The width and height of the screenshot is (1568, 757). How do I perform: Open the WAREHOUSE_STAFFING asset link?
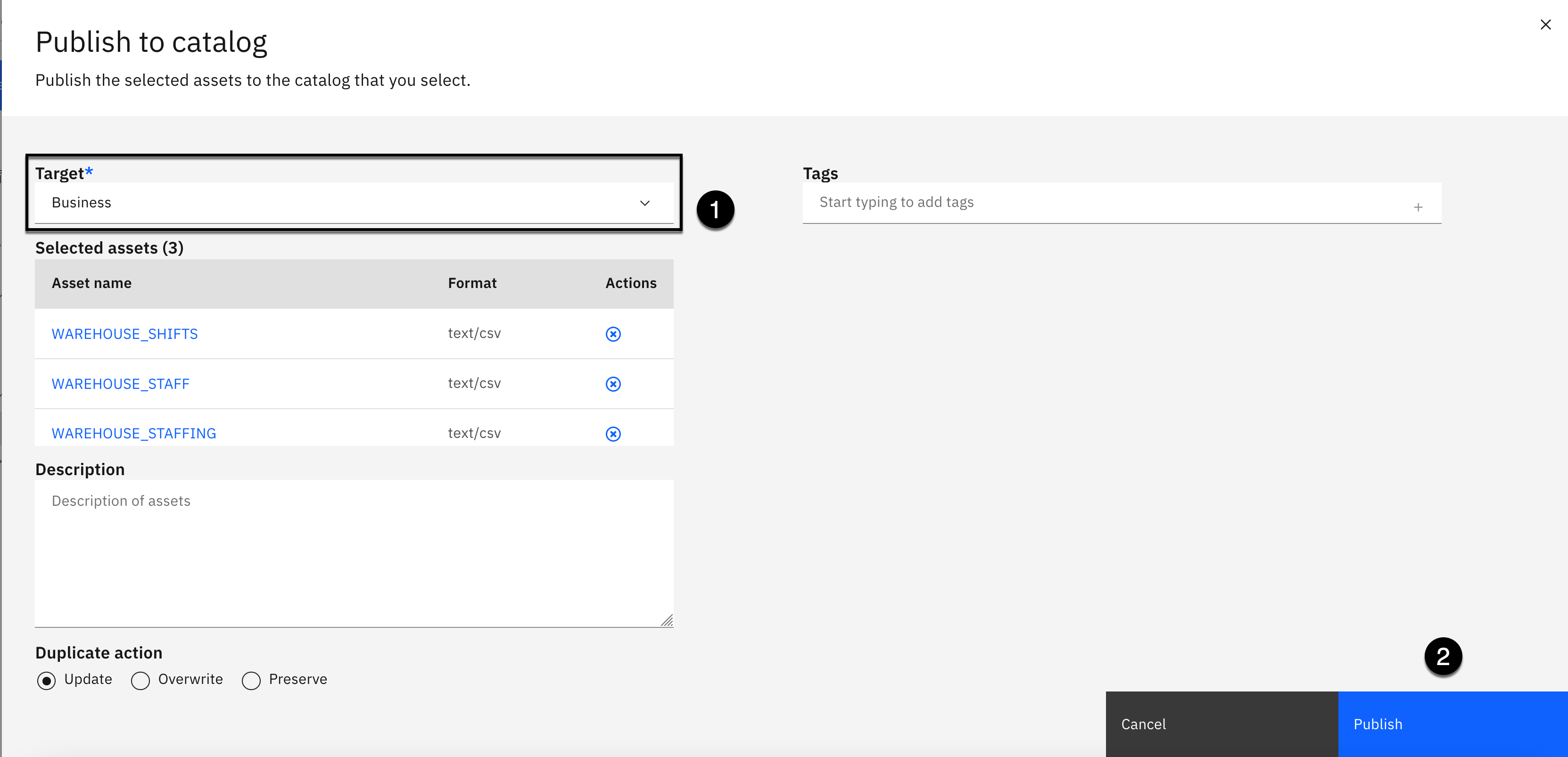click(134, 434)
